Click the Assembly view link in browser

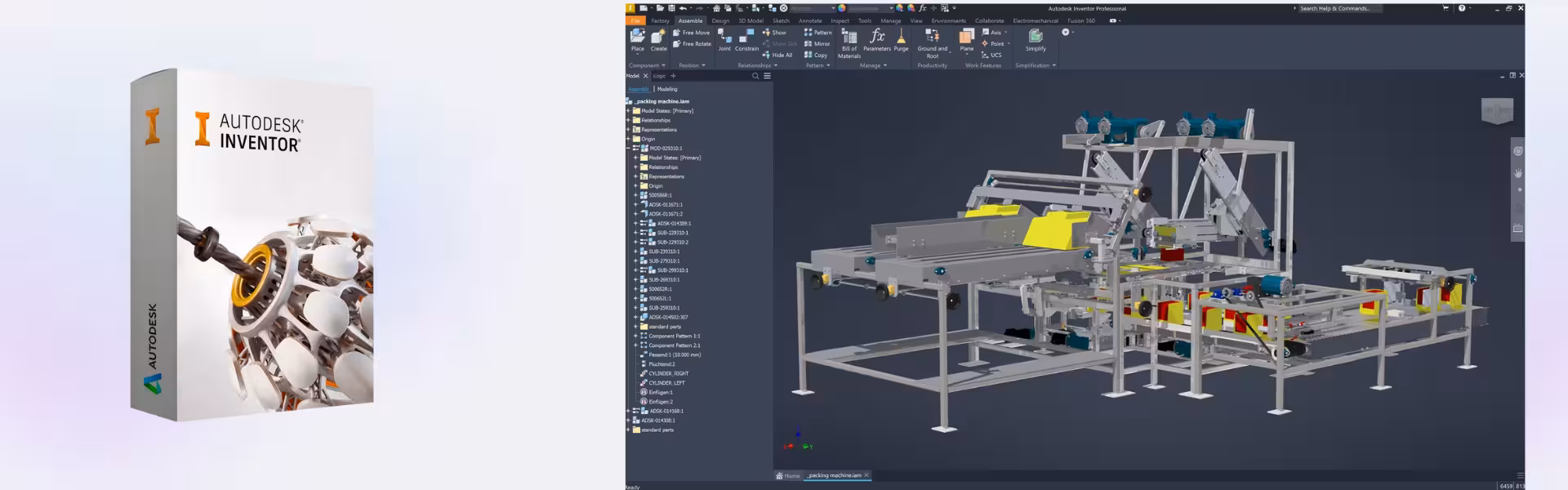[x=638, y=89]
